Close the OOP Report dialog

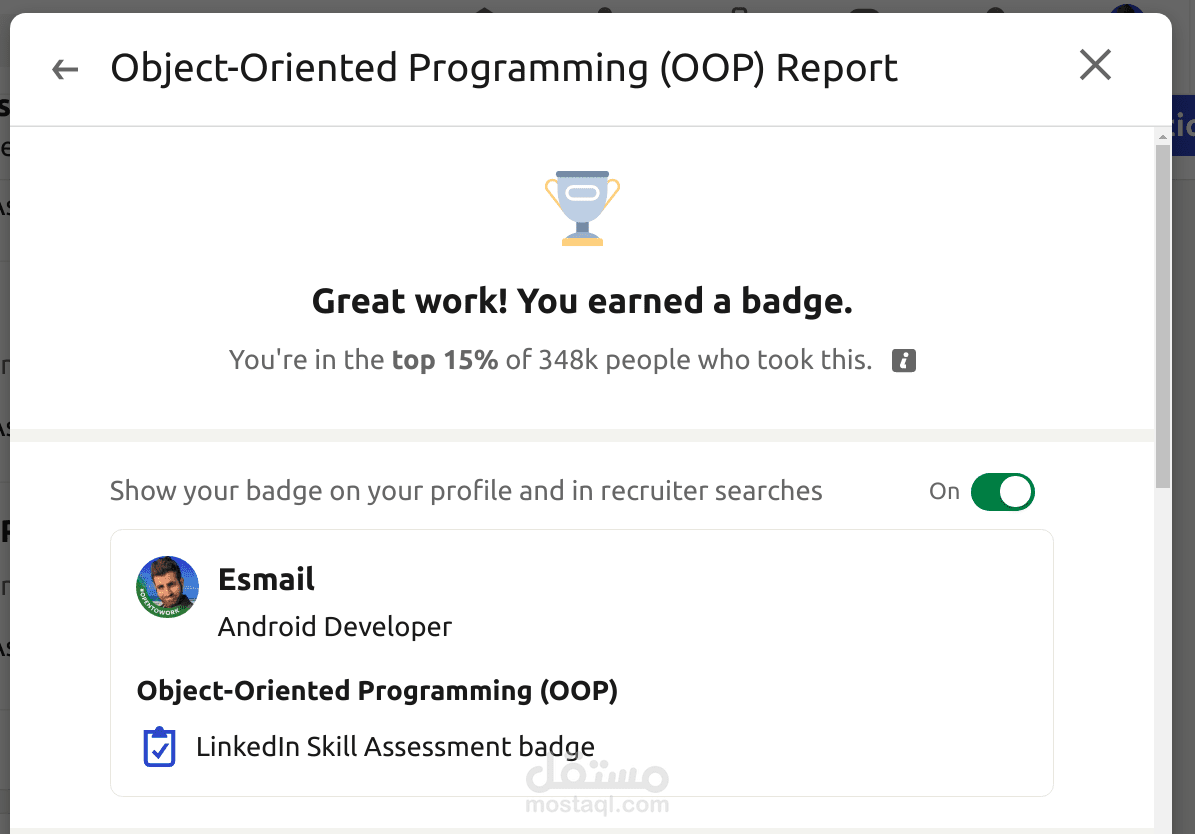(x=1095, y=65)
